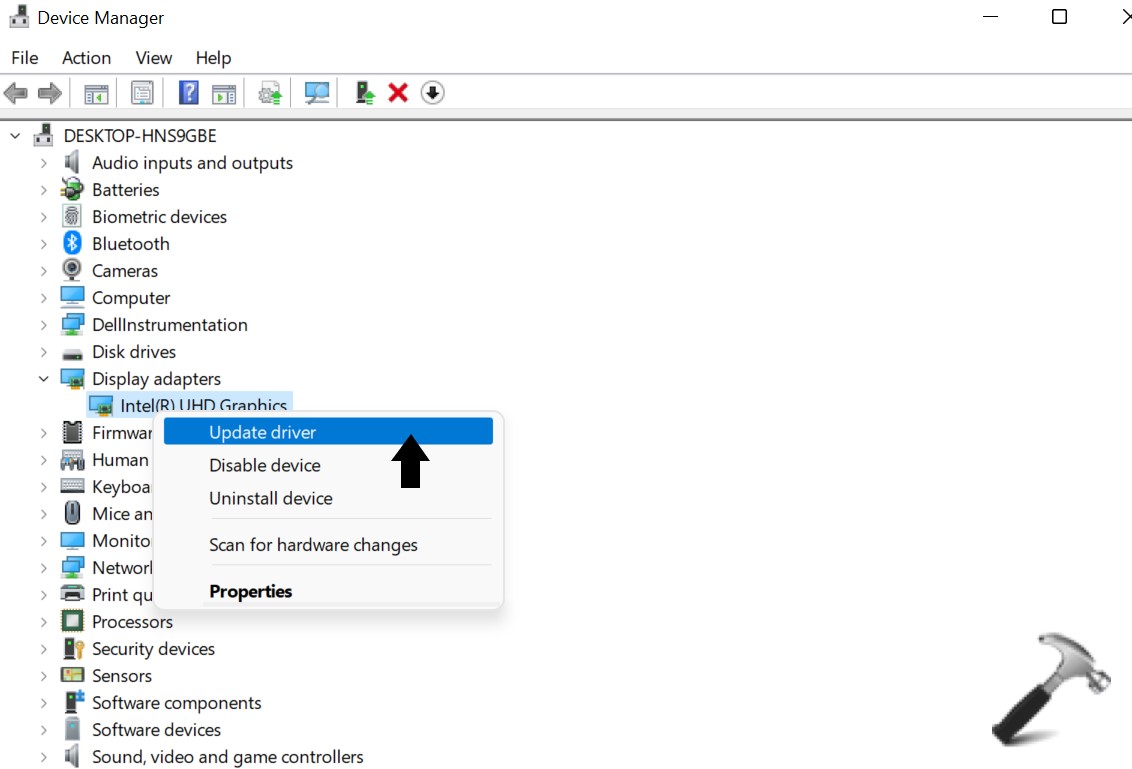Click the blue Help question-mark icon
This screenshot has height=769, width=1132.
coord(188,92)
